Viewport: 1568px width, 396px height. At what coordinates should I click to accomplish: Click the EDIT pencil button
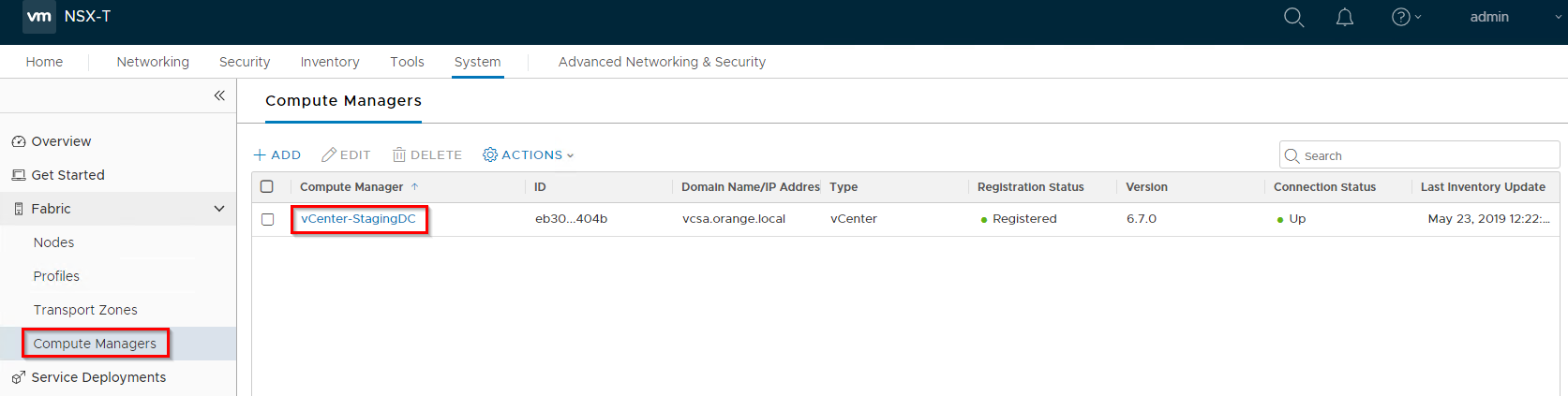click(346, 155)
